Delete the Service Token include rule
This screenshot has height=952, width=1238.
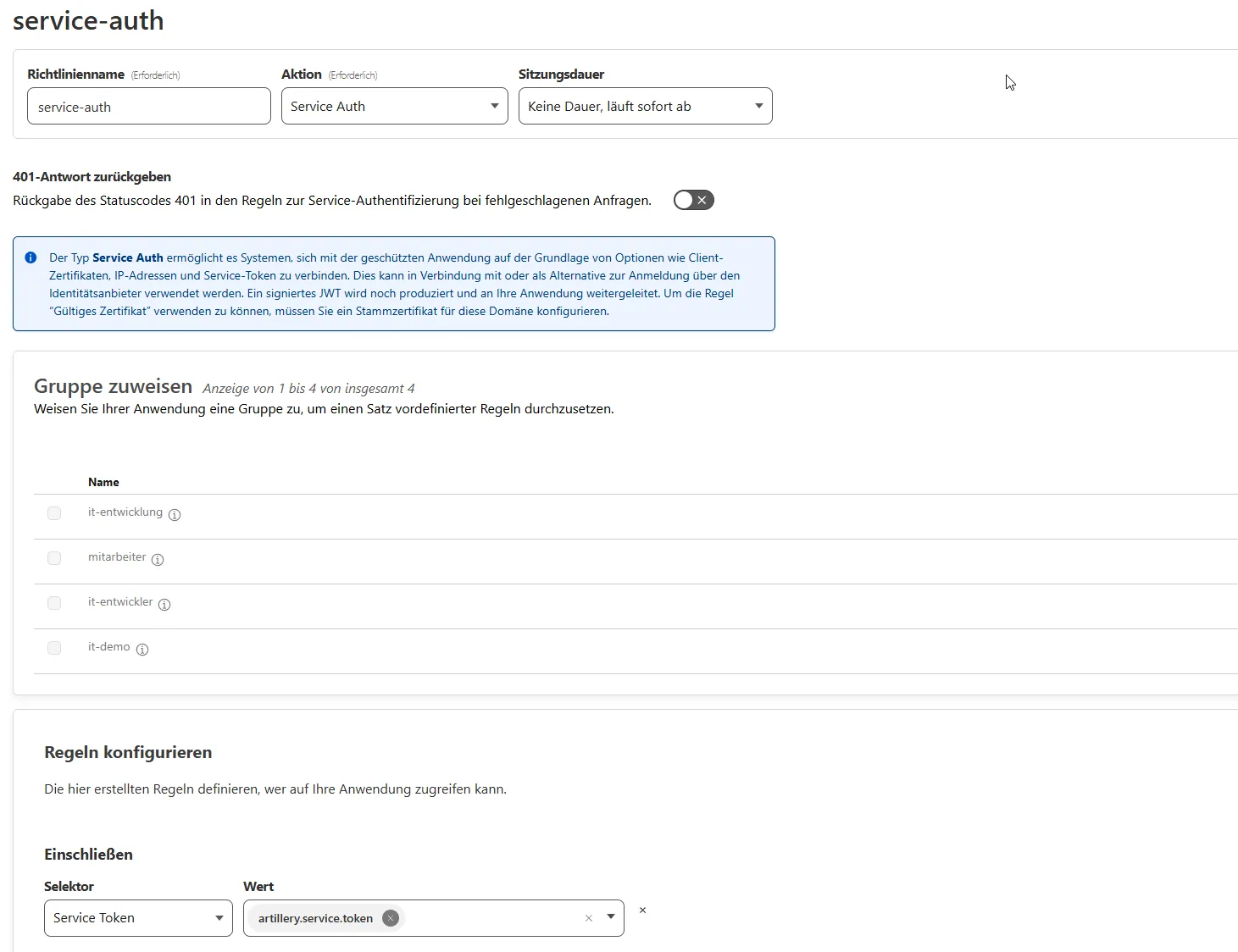[x=642, y=910]
